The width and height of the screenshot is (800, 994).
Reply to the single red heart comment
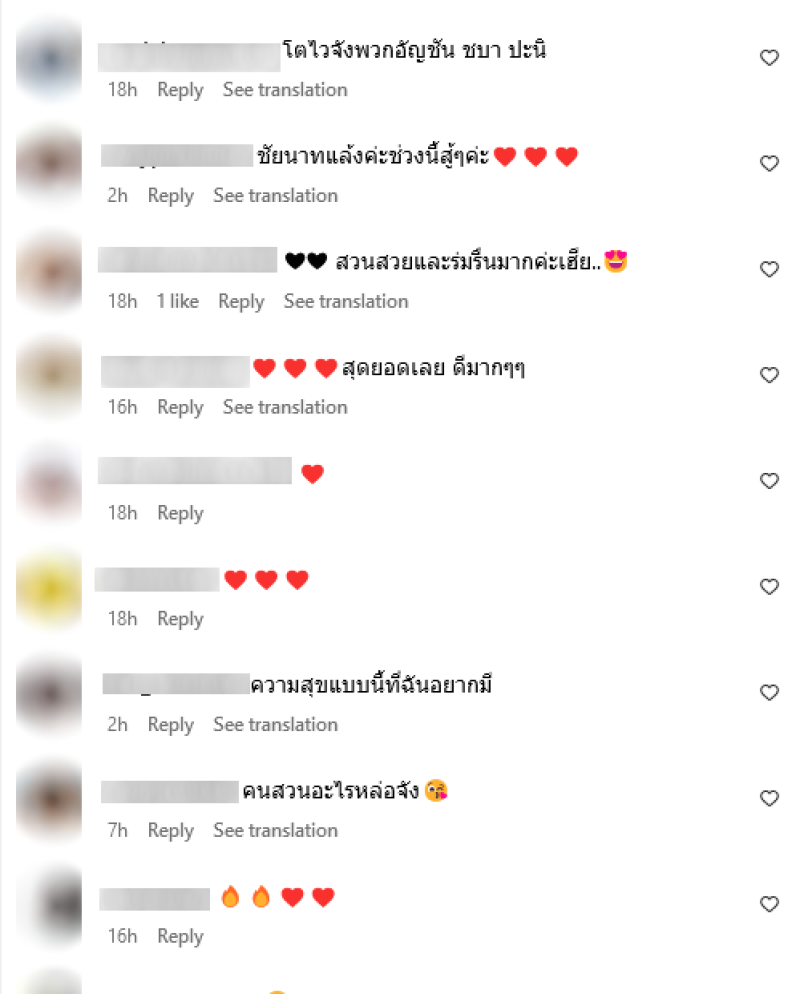pos(180,513)
